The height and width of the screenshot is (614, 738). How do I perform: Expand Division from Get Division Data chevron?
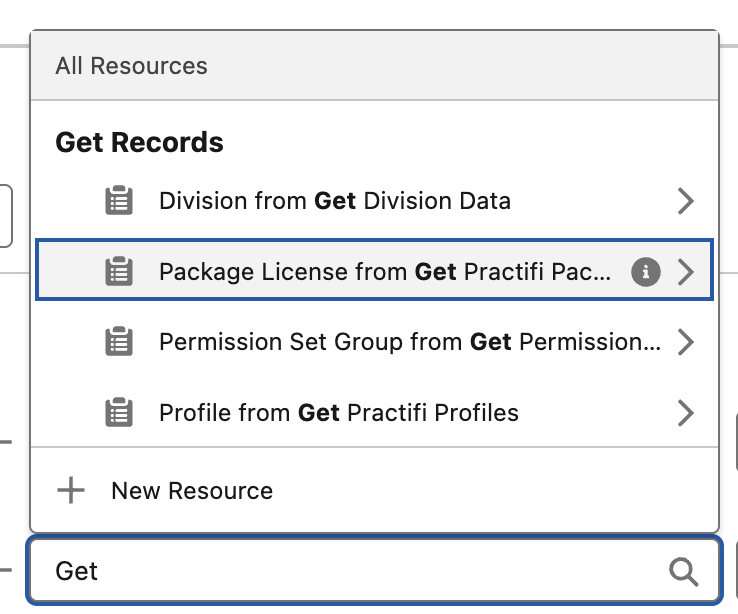tap(685, 201)
